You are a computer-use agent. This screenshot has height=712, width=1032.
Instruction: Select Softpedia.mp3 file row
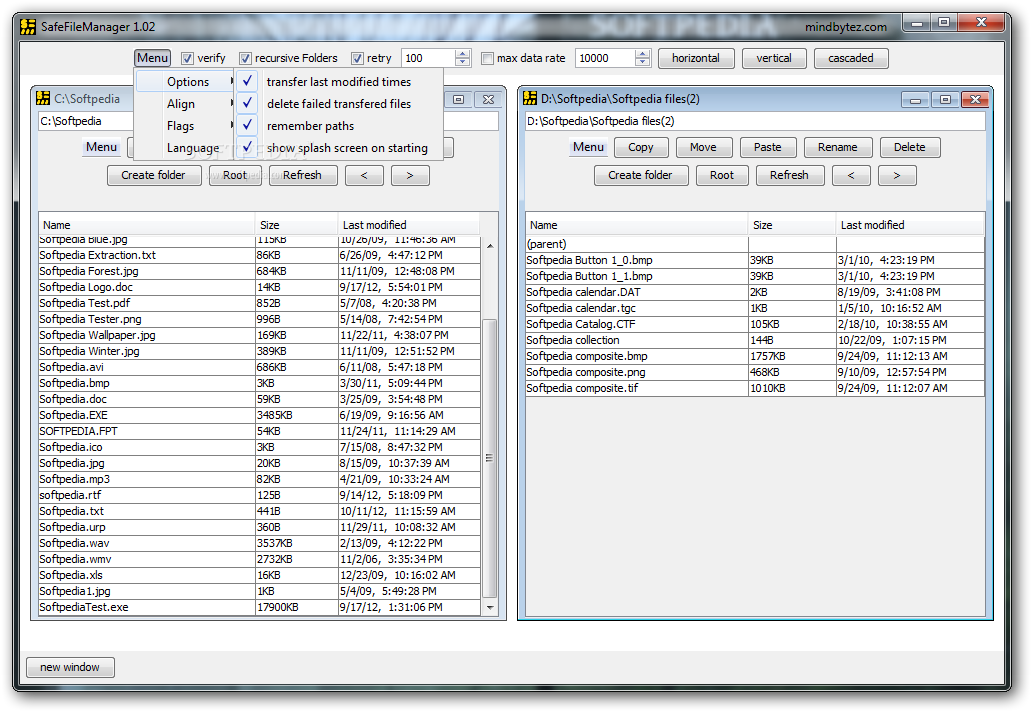(259, 479)
